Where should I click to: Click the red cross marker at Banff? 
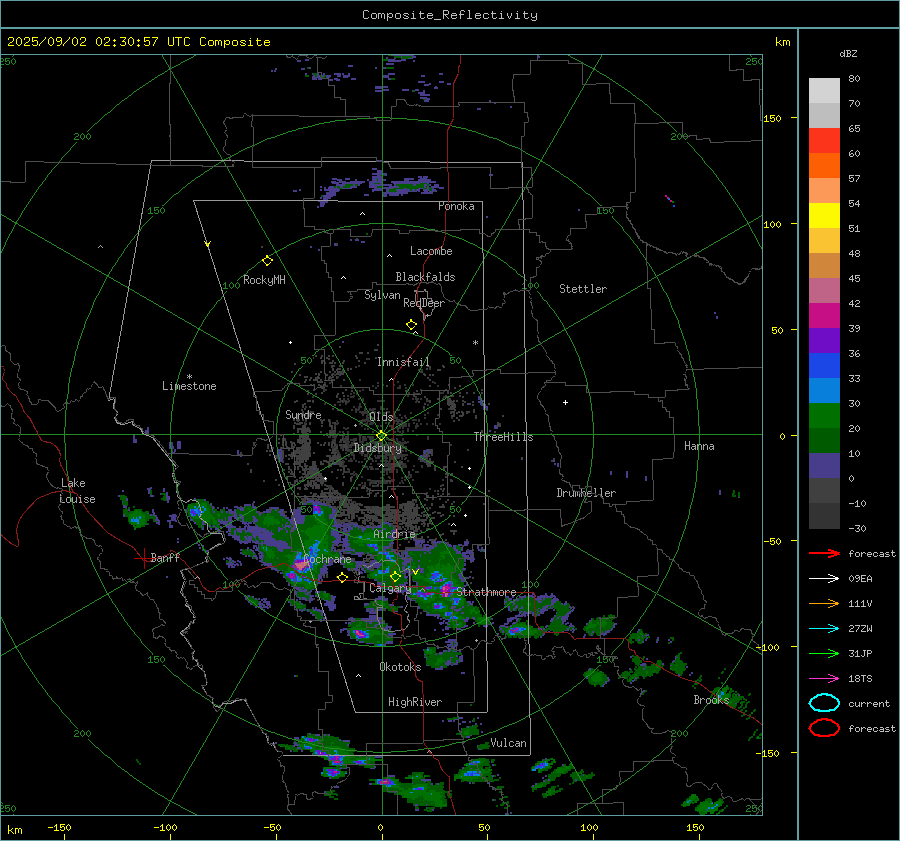coord(143,558)
